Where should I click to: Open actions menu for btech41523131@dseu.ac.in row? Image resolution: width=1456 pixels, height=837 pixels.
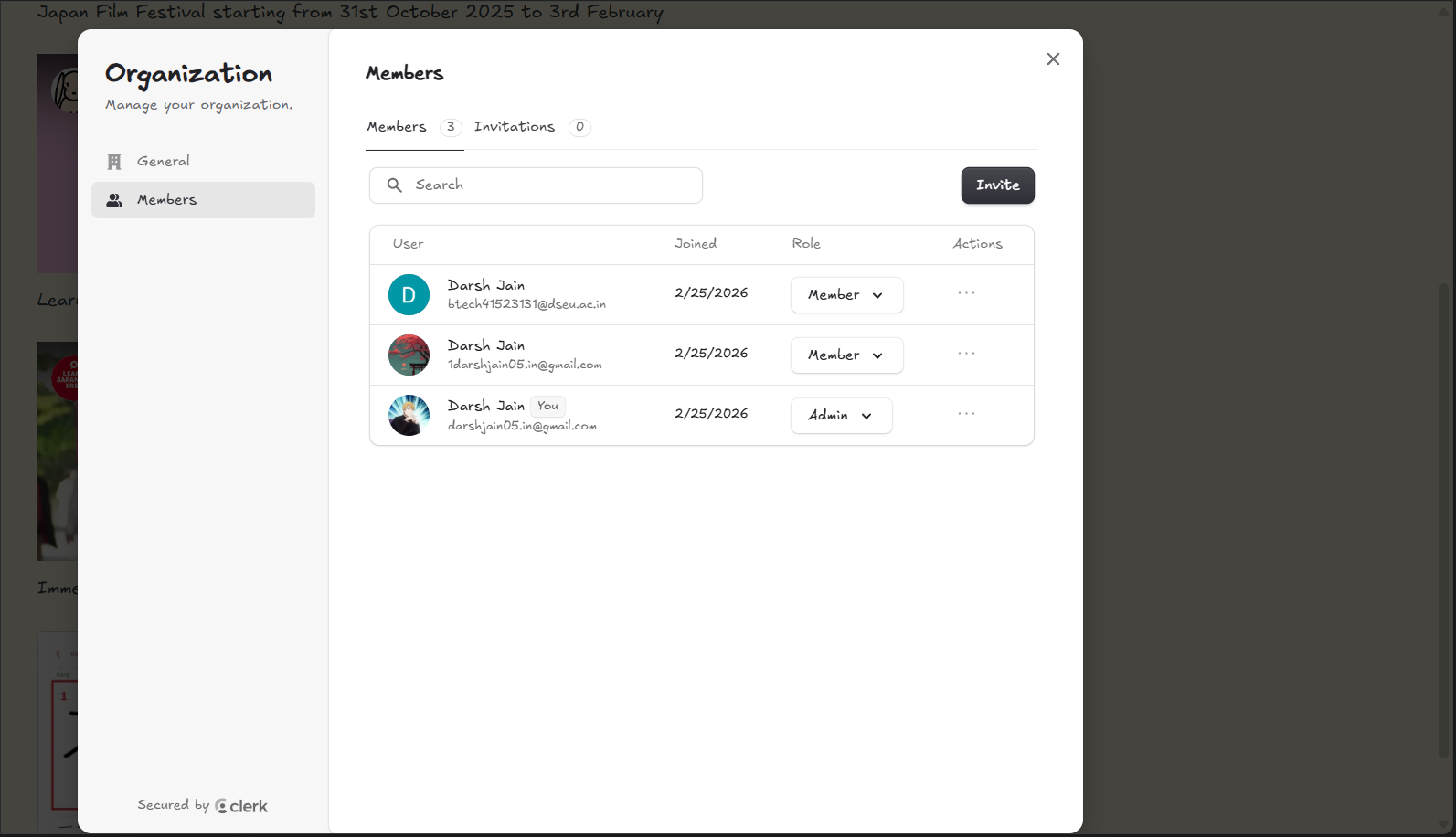pyautogui.click(x=966, y=293)
